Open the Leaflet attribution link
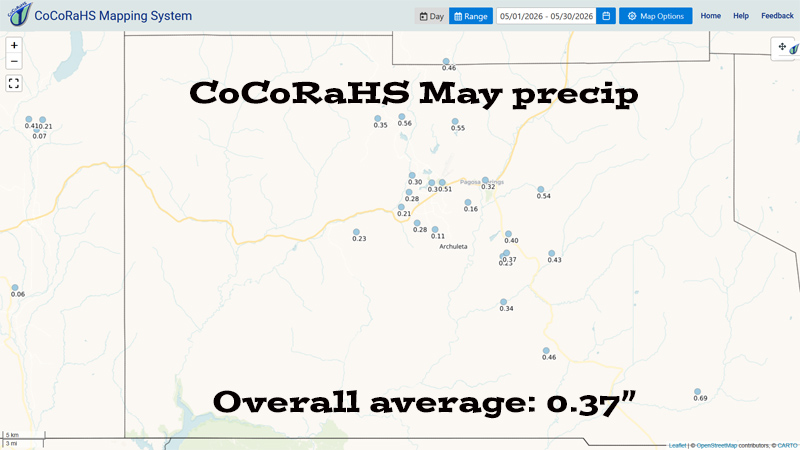Screen dimensions: 800x450 tap(677, 445)
